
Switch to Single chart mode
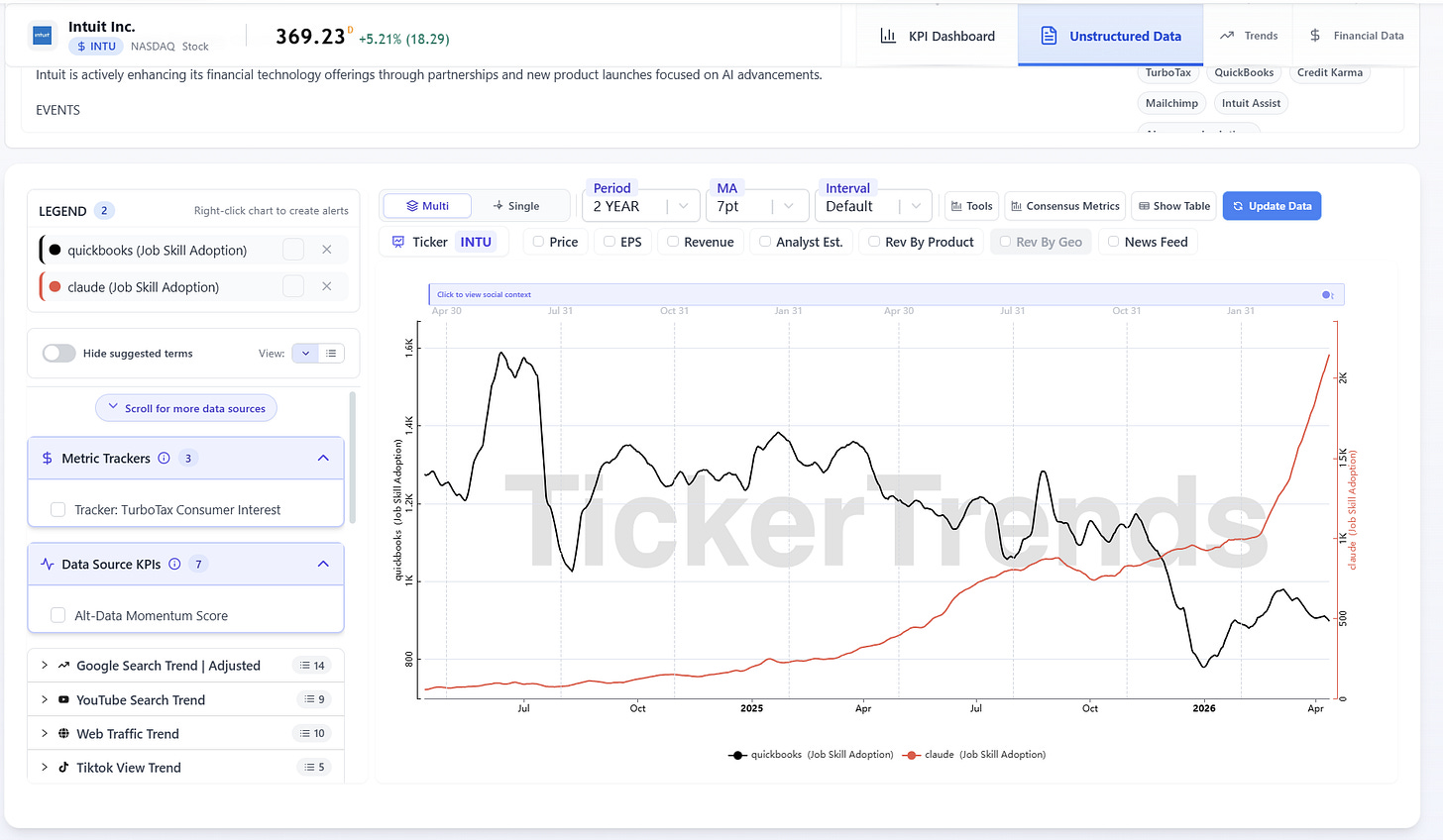pos(516,206)
